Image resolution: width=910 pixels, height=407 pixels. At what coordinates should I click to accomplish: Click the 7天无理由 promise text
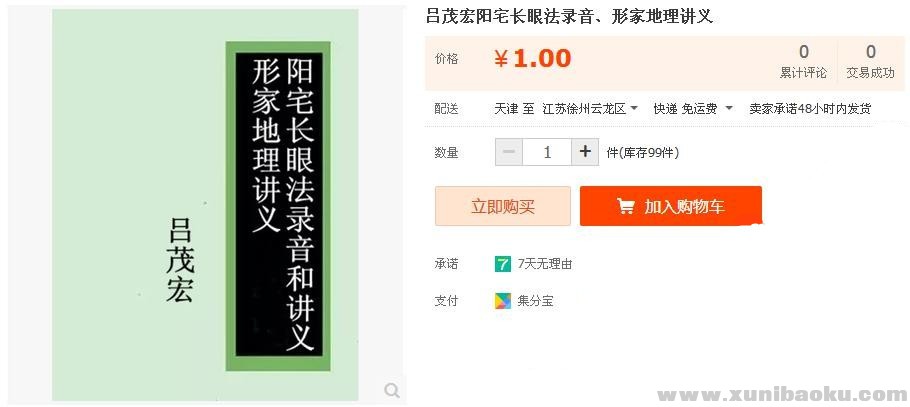pyautogui.click(x=545, y=264)
